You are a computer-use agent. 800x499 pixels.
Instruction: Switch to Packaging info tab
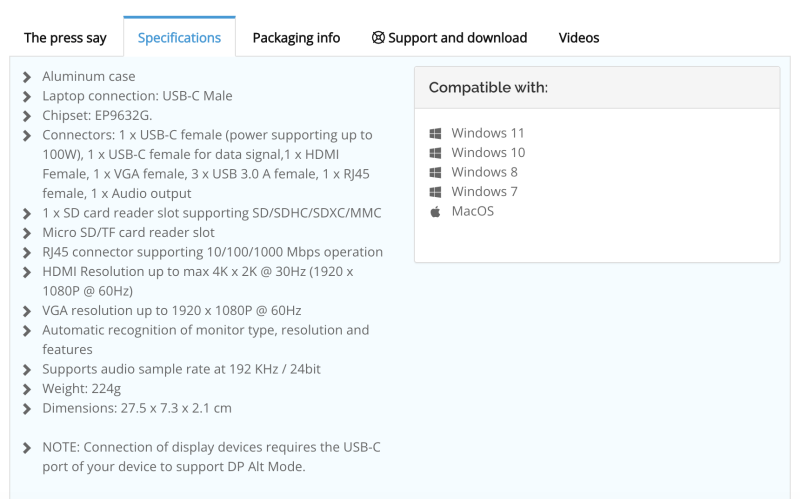tap(296, 38)
